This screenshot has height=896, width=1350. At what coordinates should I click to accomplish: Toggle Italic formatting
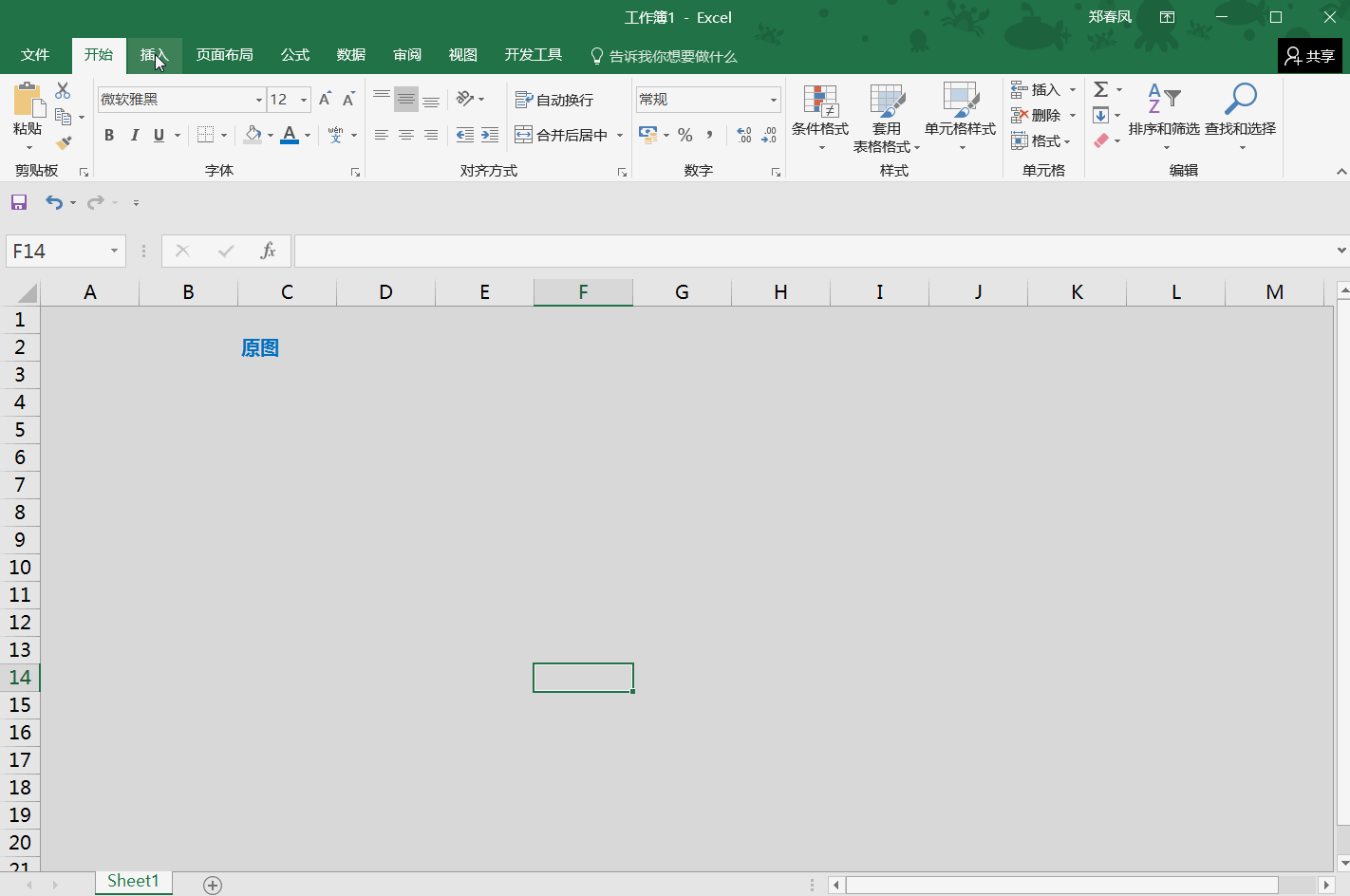click(134, 135)
